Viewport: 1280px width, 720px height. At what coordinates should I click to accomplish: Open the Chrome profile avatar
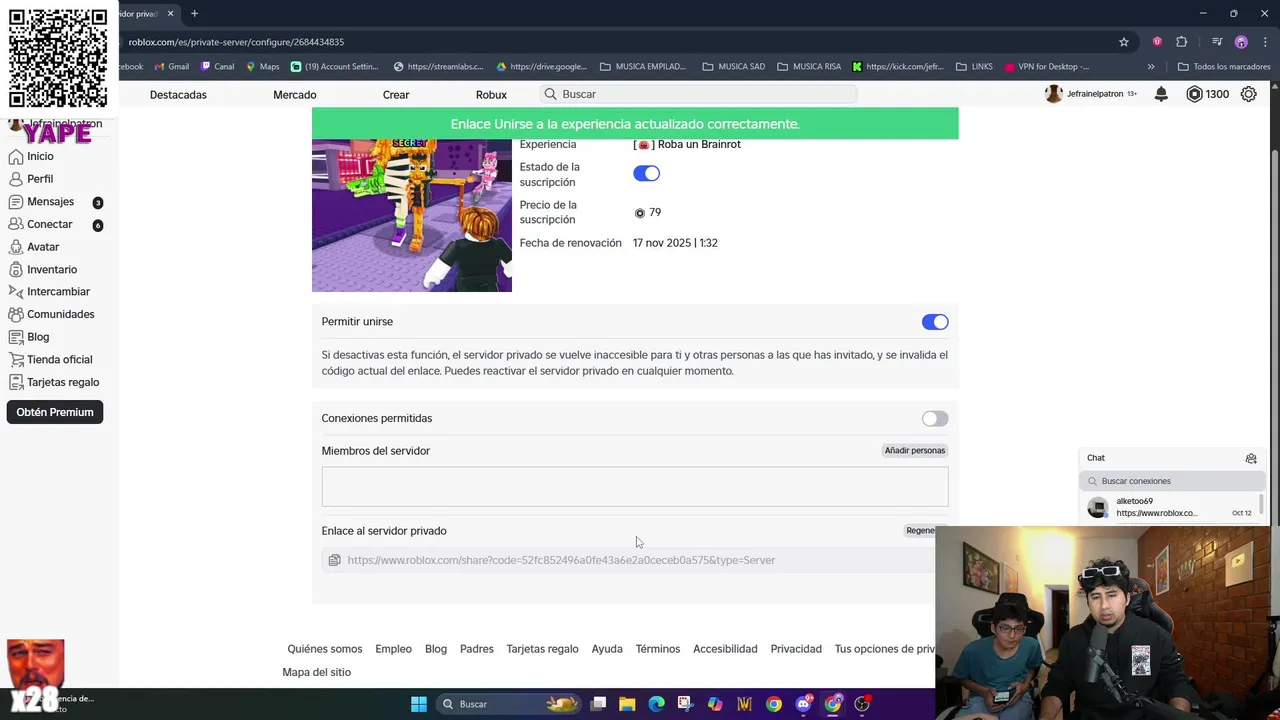tap(1241, 42)
